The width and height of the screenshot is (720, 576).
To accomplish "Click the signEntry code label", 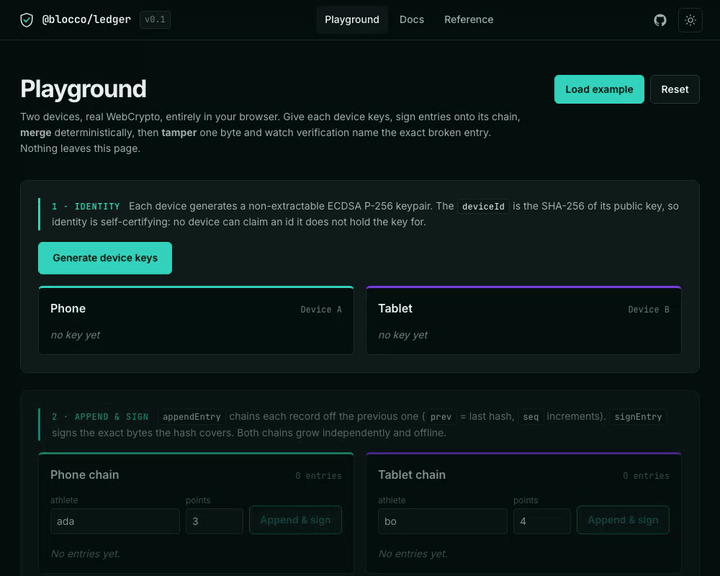I will (638, 417).
